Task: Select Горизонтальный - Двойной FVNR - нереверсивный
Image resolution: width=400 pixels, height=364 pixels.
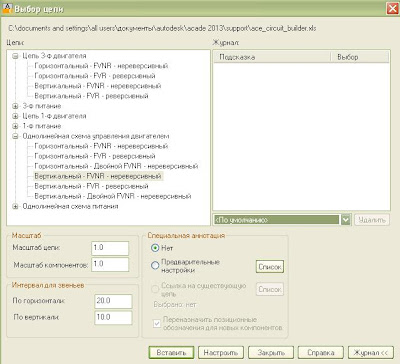Action: tap(116, 166)
